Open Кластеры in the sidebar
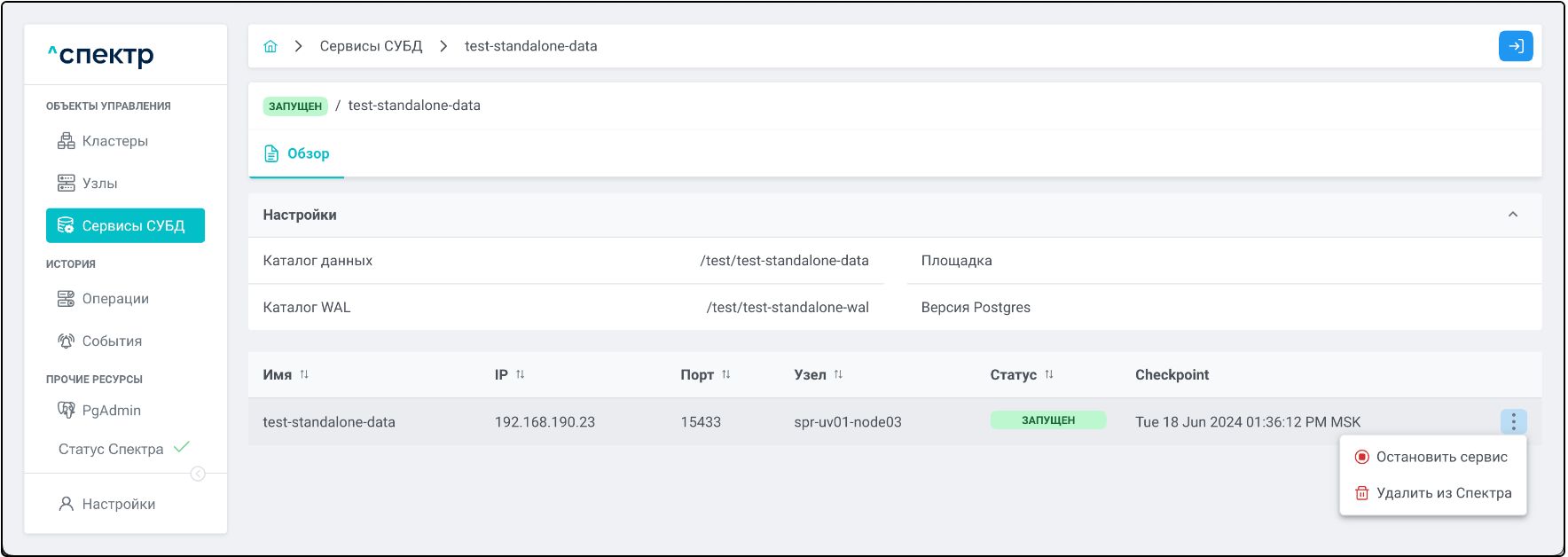The width and height of the screenshot is (1568, 557). (x=114, y=141)
